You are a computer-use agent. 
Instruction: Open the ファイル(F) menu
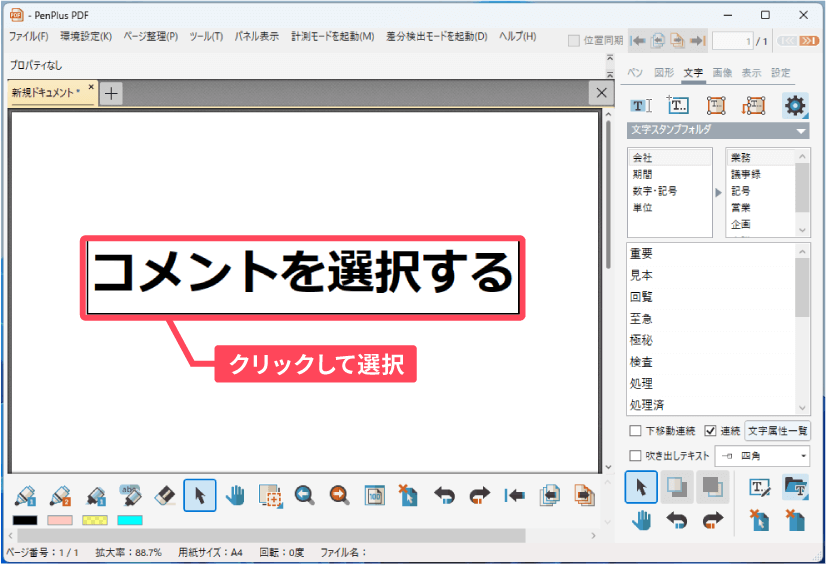[28, 36]
